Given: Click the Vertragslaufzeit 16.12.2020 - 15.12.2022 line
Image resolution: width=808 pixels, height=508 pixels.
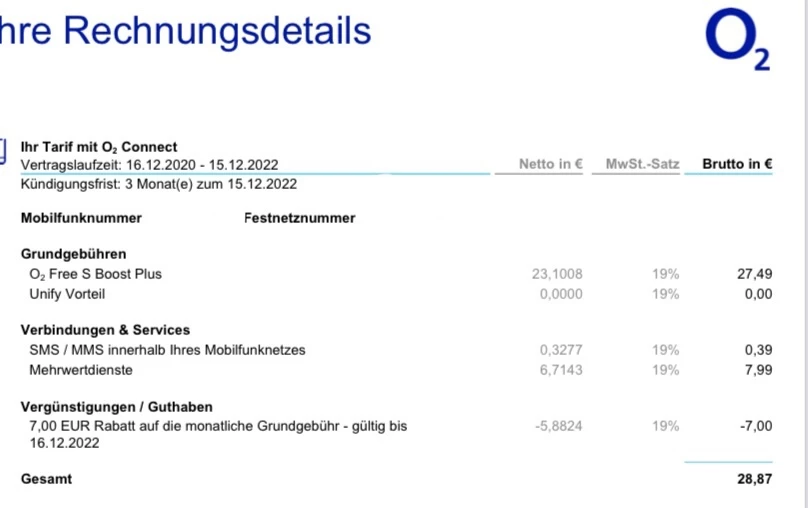Looking at the screenshot, I should click(149, 165).
